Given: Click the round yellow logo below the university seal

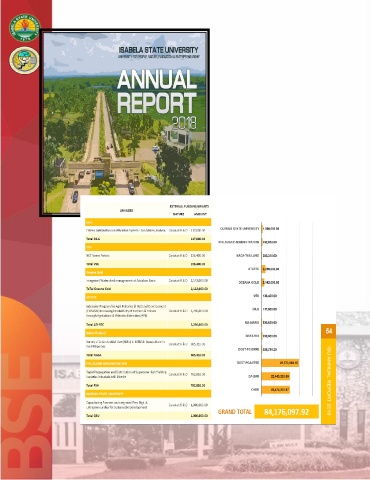Looking at the screenshot, I should point(24,60).
